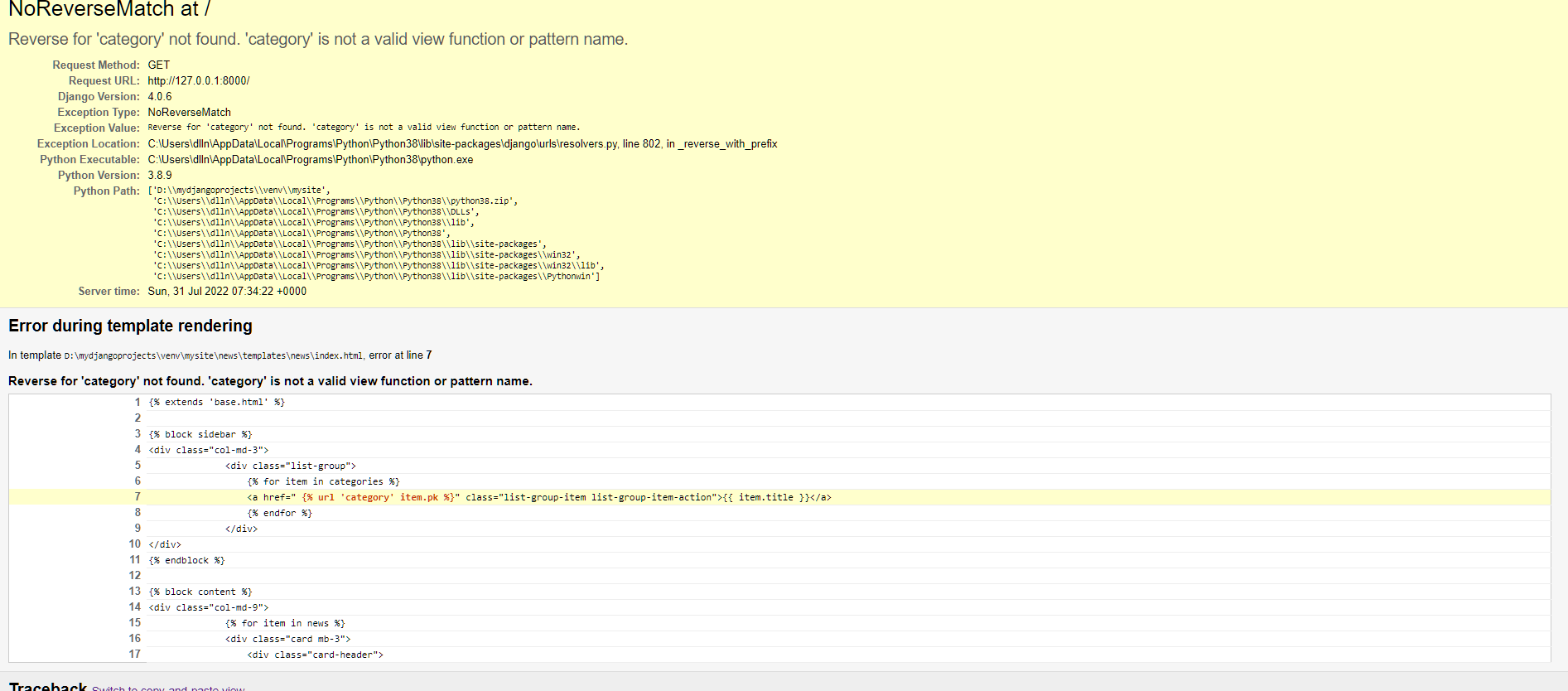Click code line 16 div class card mb-3
This screenshot has height=691, width=1568.
coord(288,639)
